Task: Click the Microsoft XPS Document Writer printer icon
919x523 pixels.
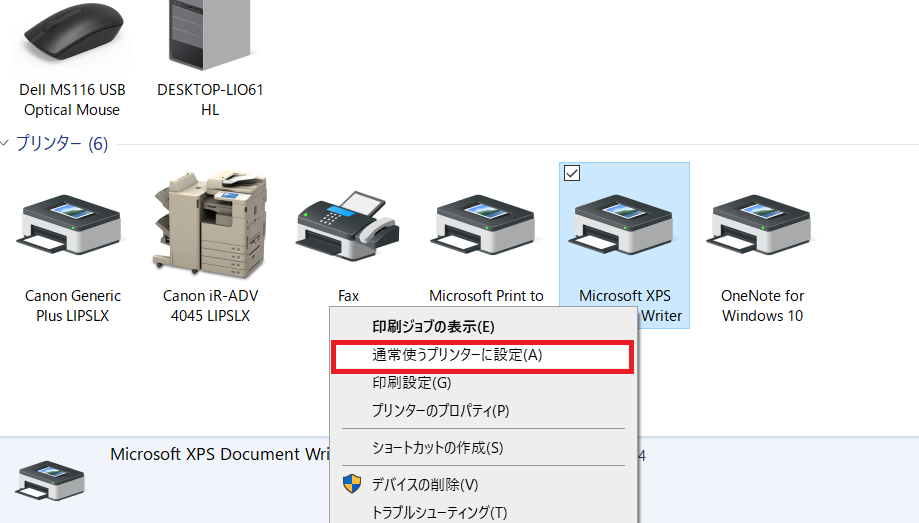Action: pos(624,225)
